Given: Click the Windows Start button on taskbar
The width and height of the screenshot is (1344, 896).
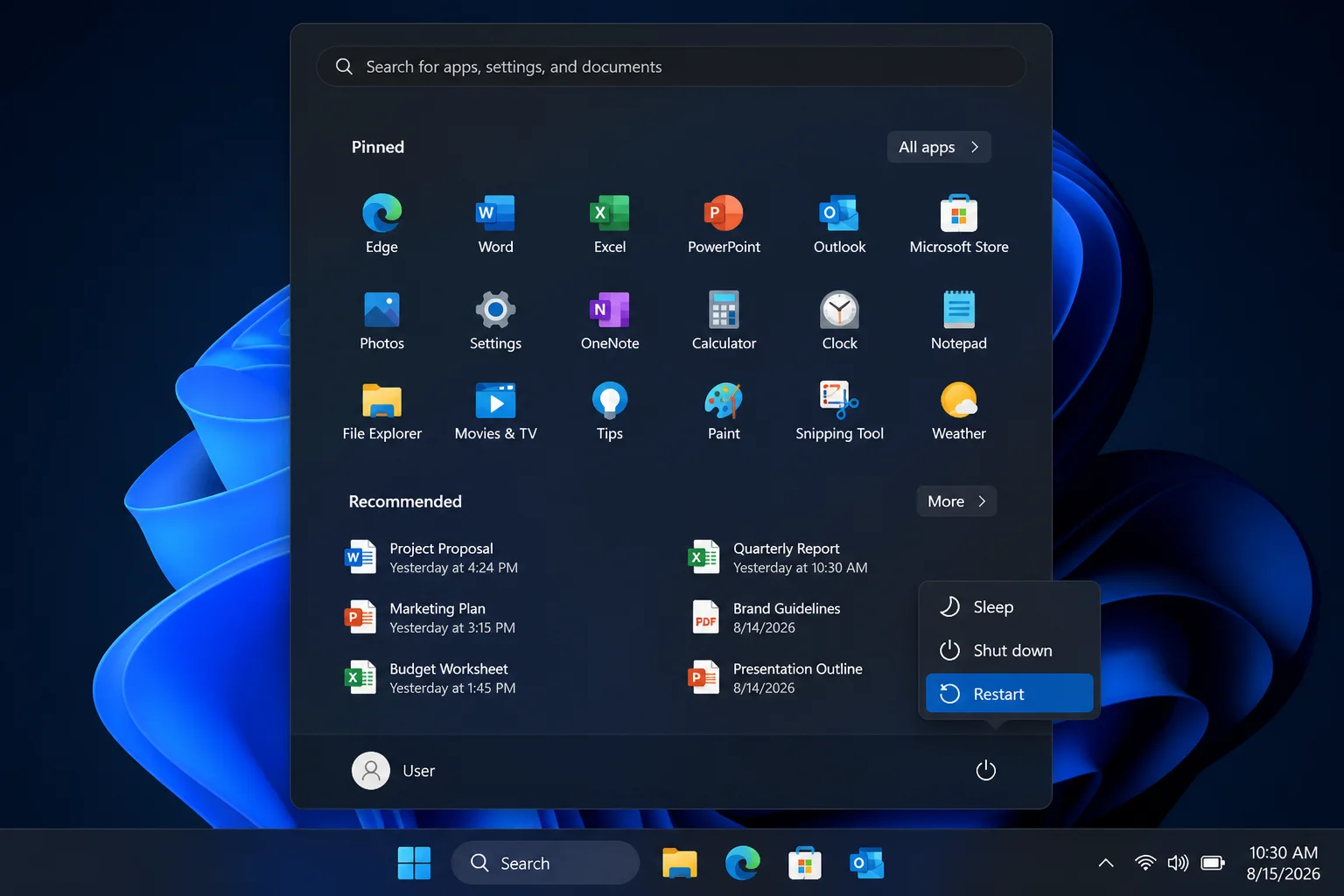Looking at the screenshot, I should coord(414,864).
